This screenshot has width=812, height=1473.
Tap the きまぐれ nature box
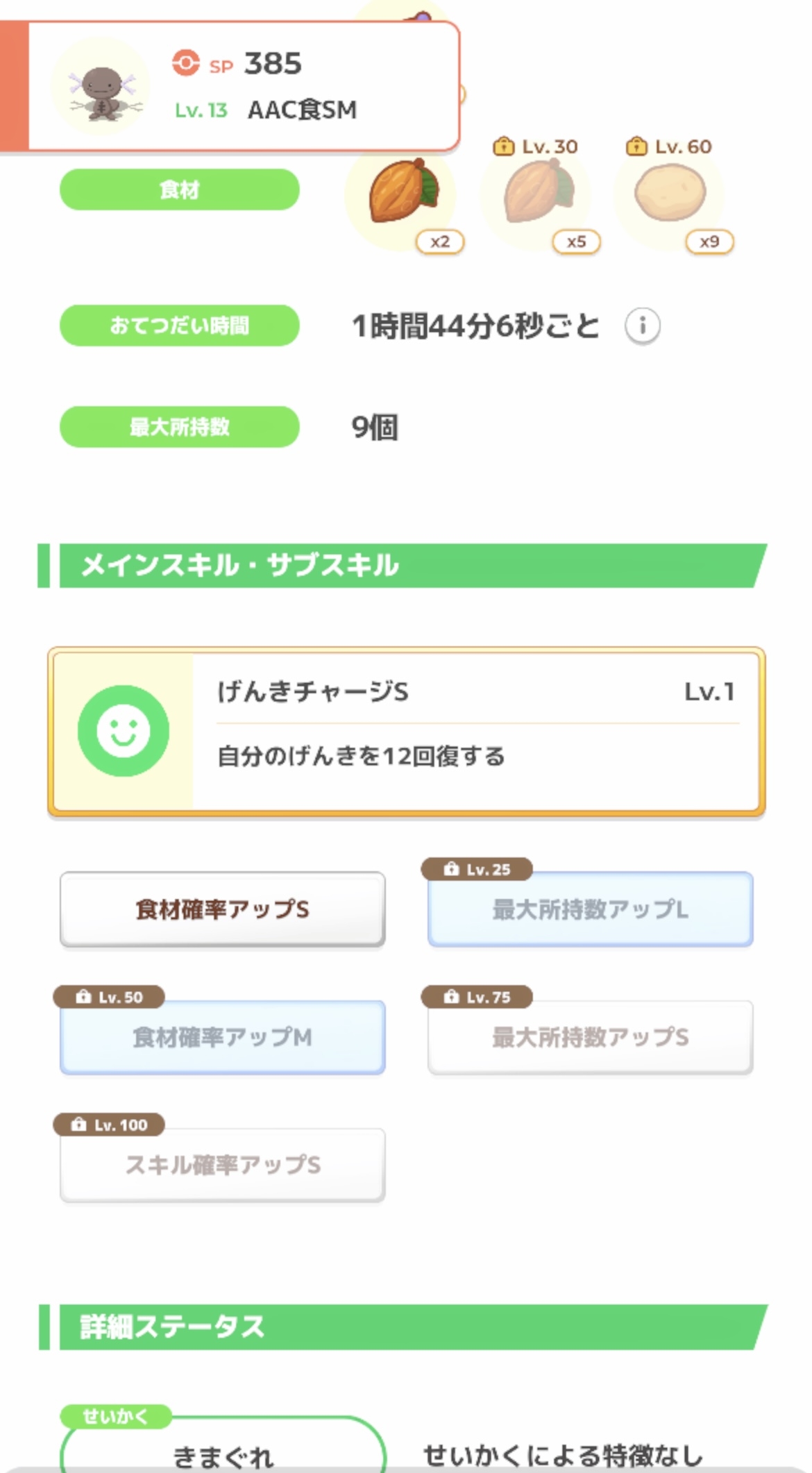(x=222, y=1452)
